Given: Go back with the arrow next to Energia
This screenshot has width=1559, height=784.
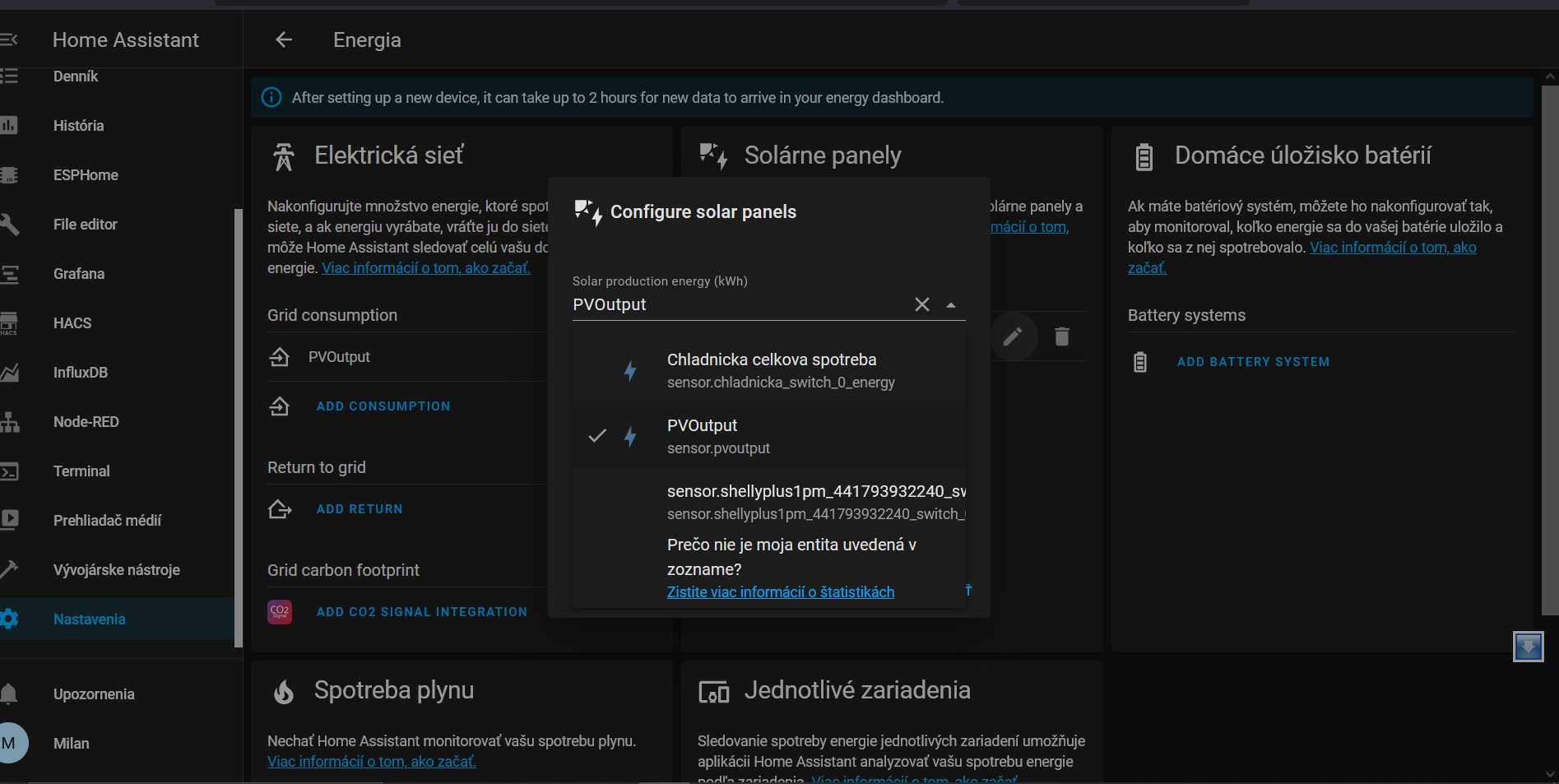Looking at the screenshot, I should pos(284,39).
